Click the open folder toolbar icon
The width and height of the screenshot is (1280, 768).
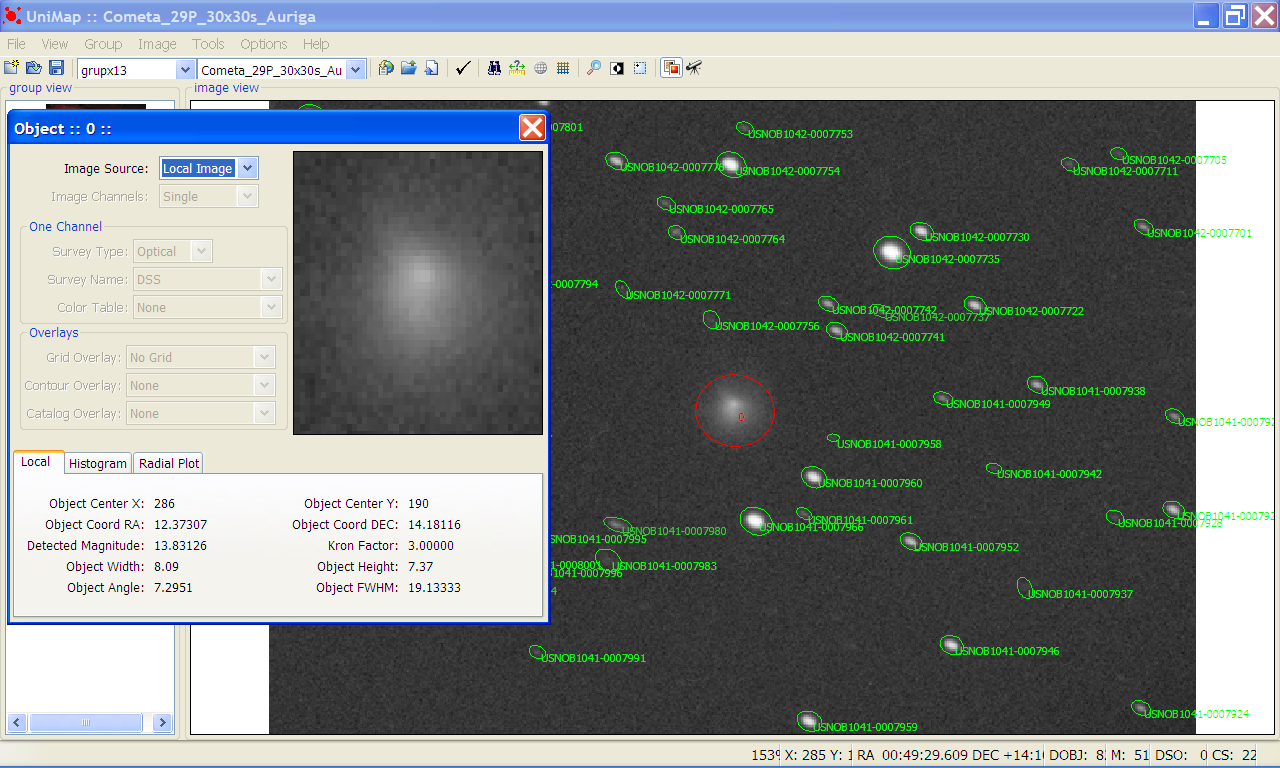[34, 68]
